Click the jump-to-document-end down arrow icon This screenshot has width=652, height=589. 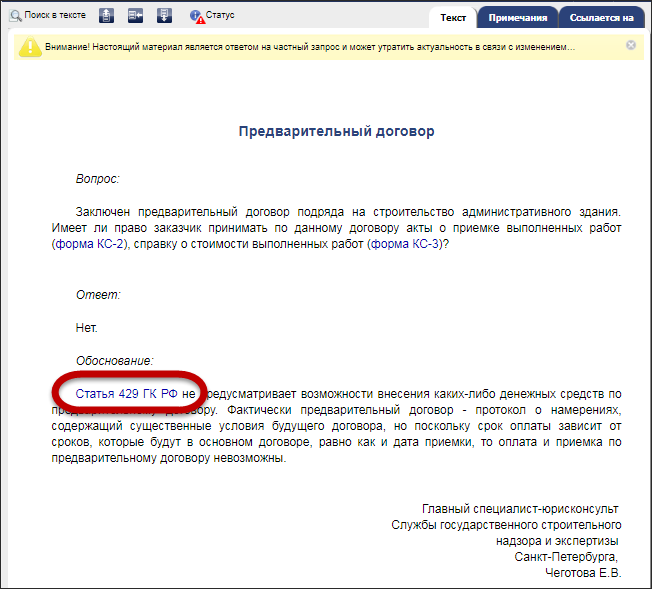click(x=164, y=16)
